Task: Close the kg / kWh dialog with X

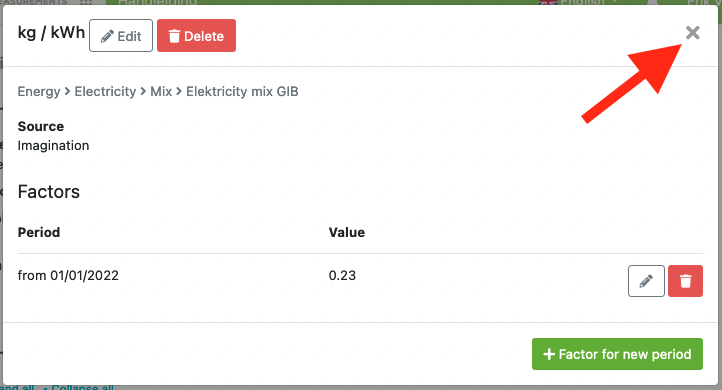Action: point(693,33)
